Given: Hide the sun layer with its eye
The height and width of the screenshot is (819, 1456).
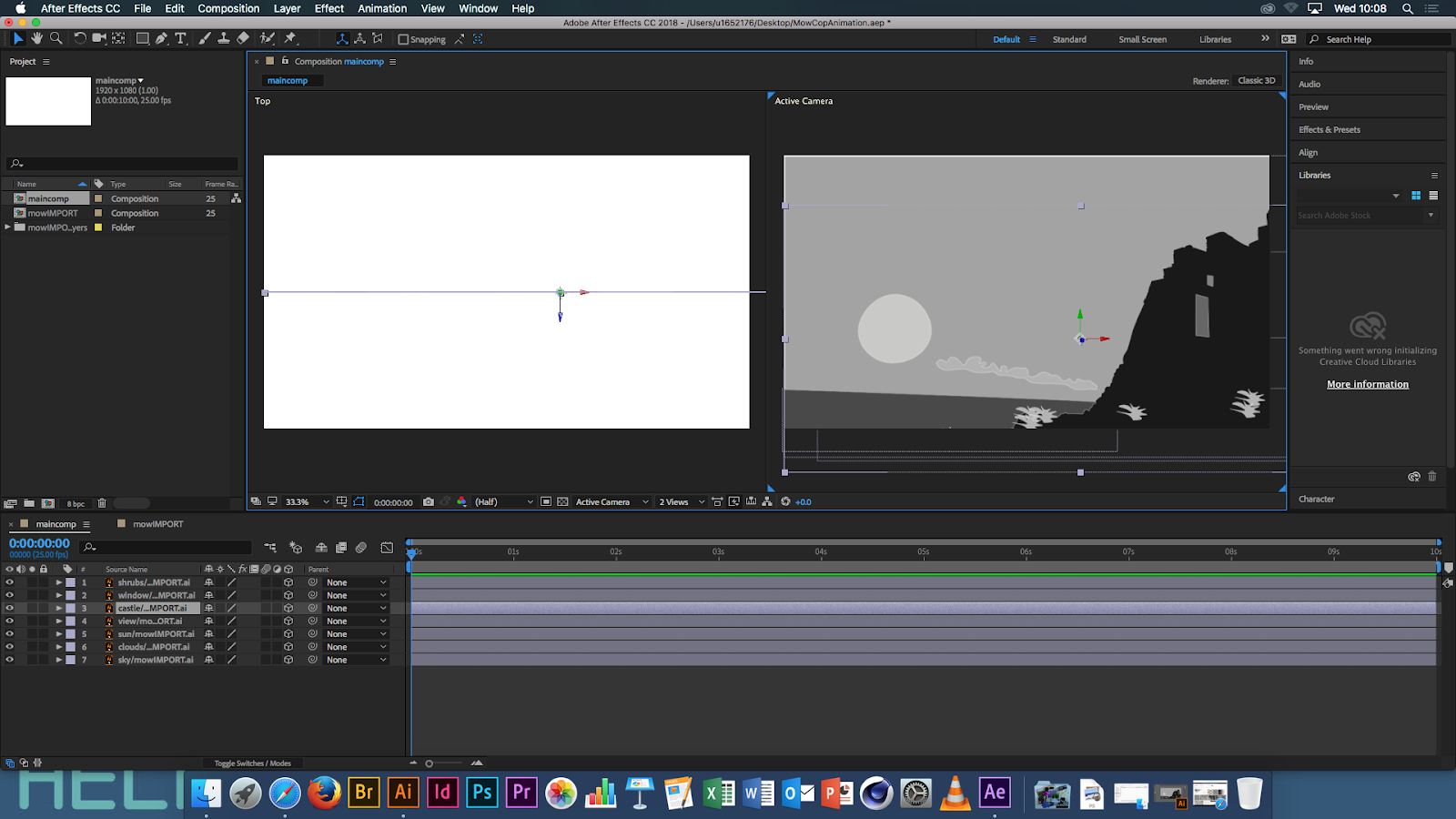Looking at the screenshot, I should coord(10,634).
